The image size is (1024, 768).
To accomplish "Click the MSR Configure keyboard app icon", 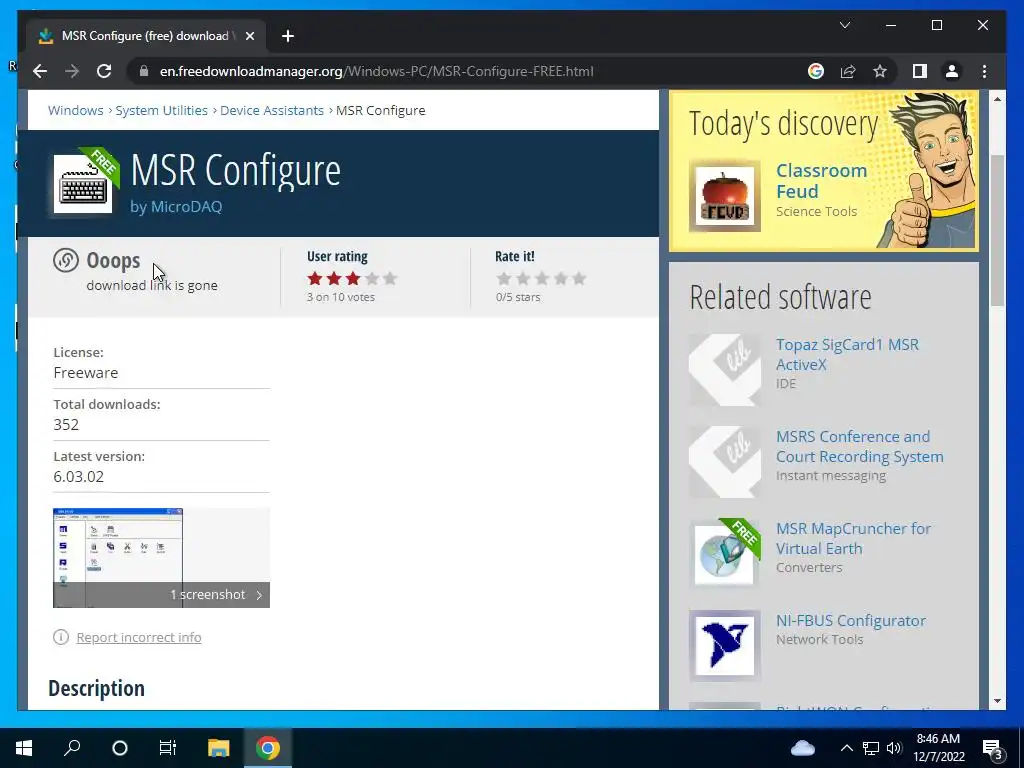I will [83, 184].
